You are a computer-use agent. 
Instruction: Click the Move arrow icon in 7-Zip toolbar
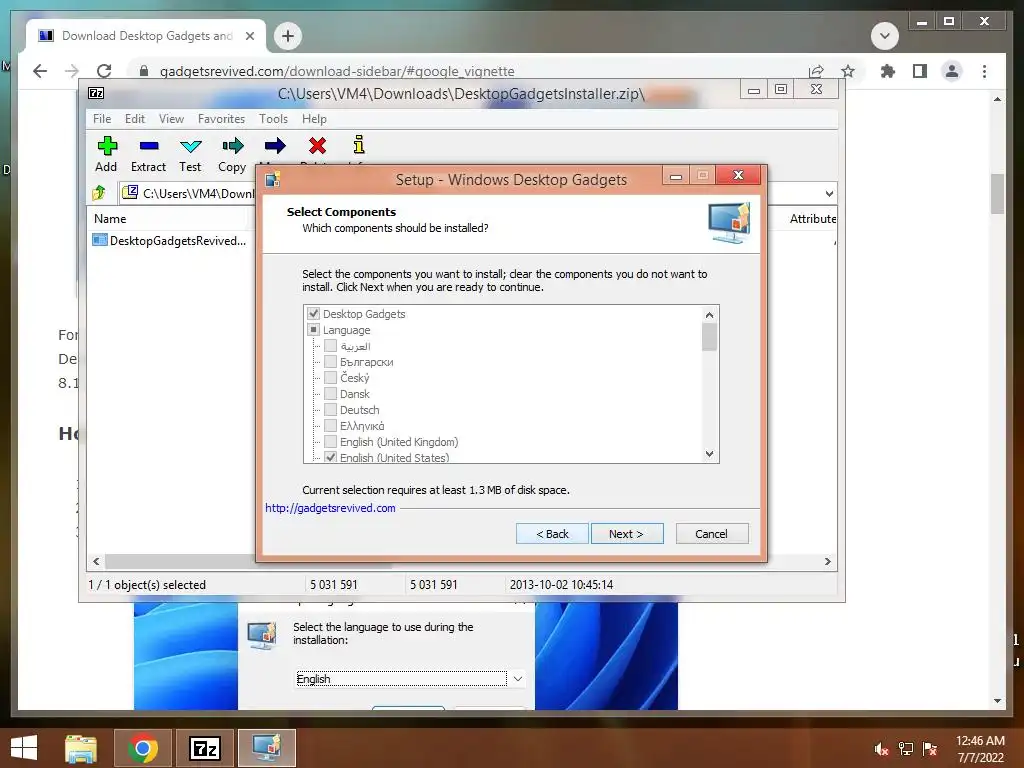(275, 146)
